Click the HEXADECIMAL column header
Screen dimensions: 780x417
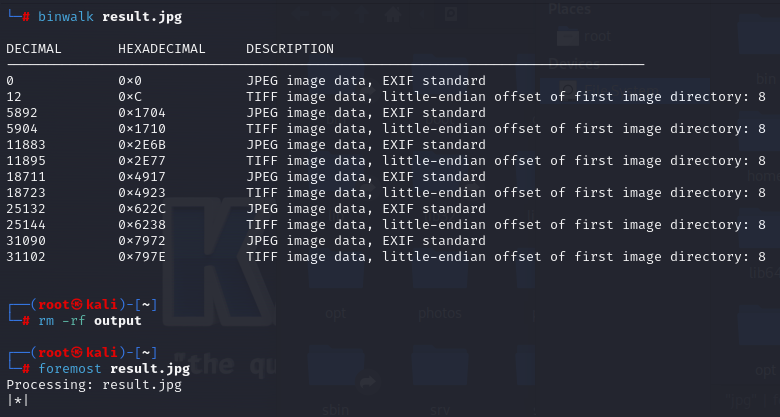162,49
